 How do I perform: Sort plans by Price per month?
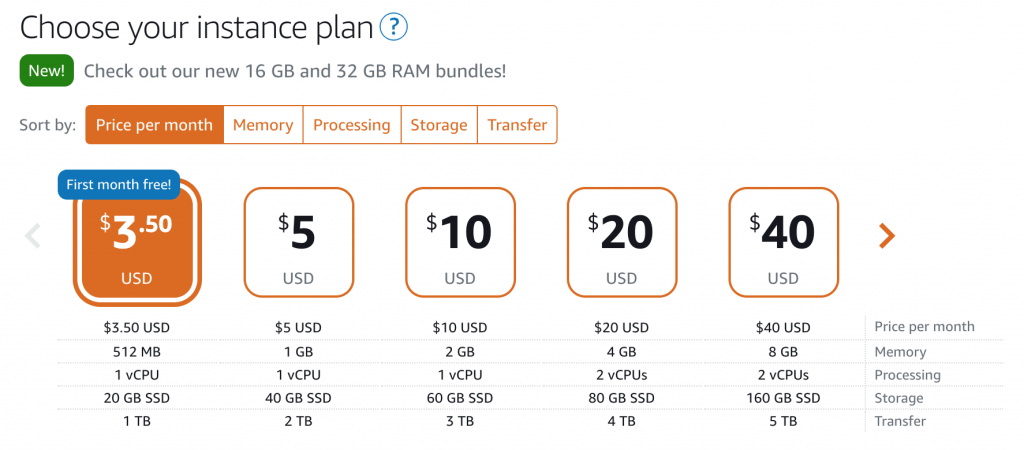(x=154, y=125)
